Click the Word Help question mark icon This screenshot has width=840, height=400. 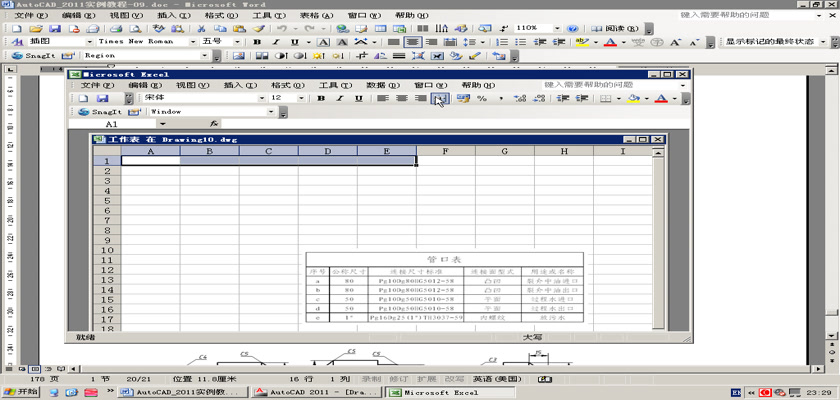tap(572, 28)
